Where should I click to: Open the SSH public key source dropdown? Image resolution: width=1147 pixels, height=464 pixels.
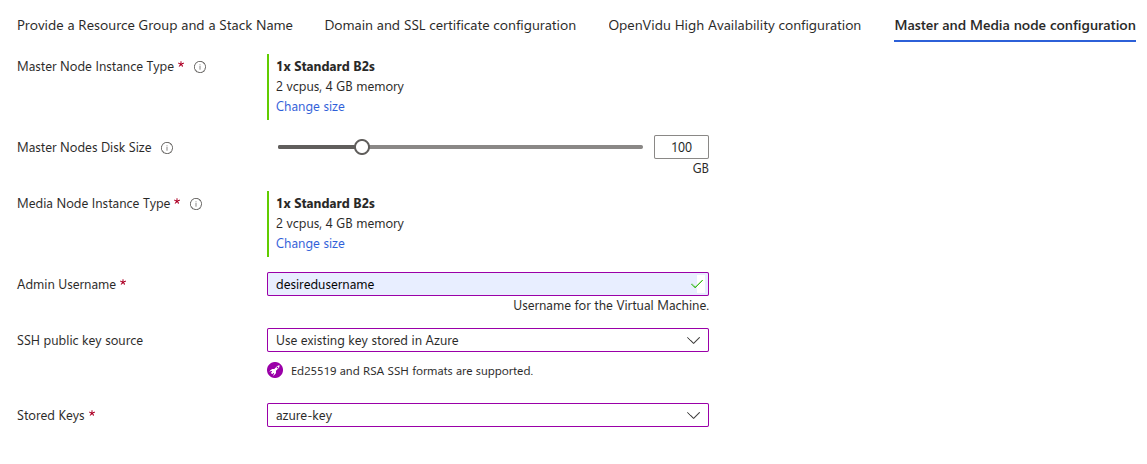[488, 340]
